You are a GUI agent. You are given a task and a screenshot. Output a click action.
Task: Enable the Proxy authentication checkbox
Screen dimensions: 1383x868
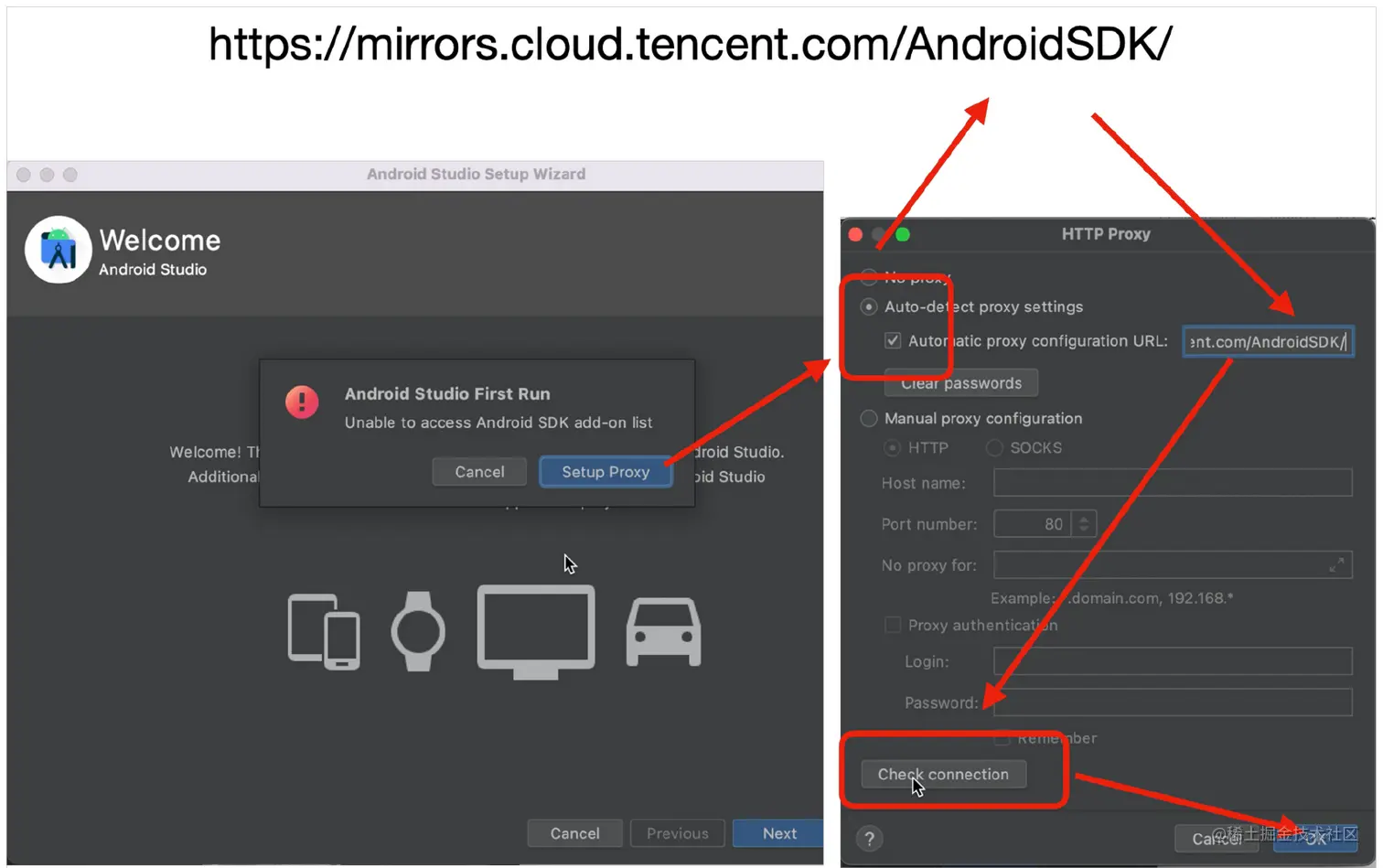click(893, 625)
